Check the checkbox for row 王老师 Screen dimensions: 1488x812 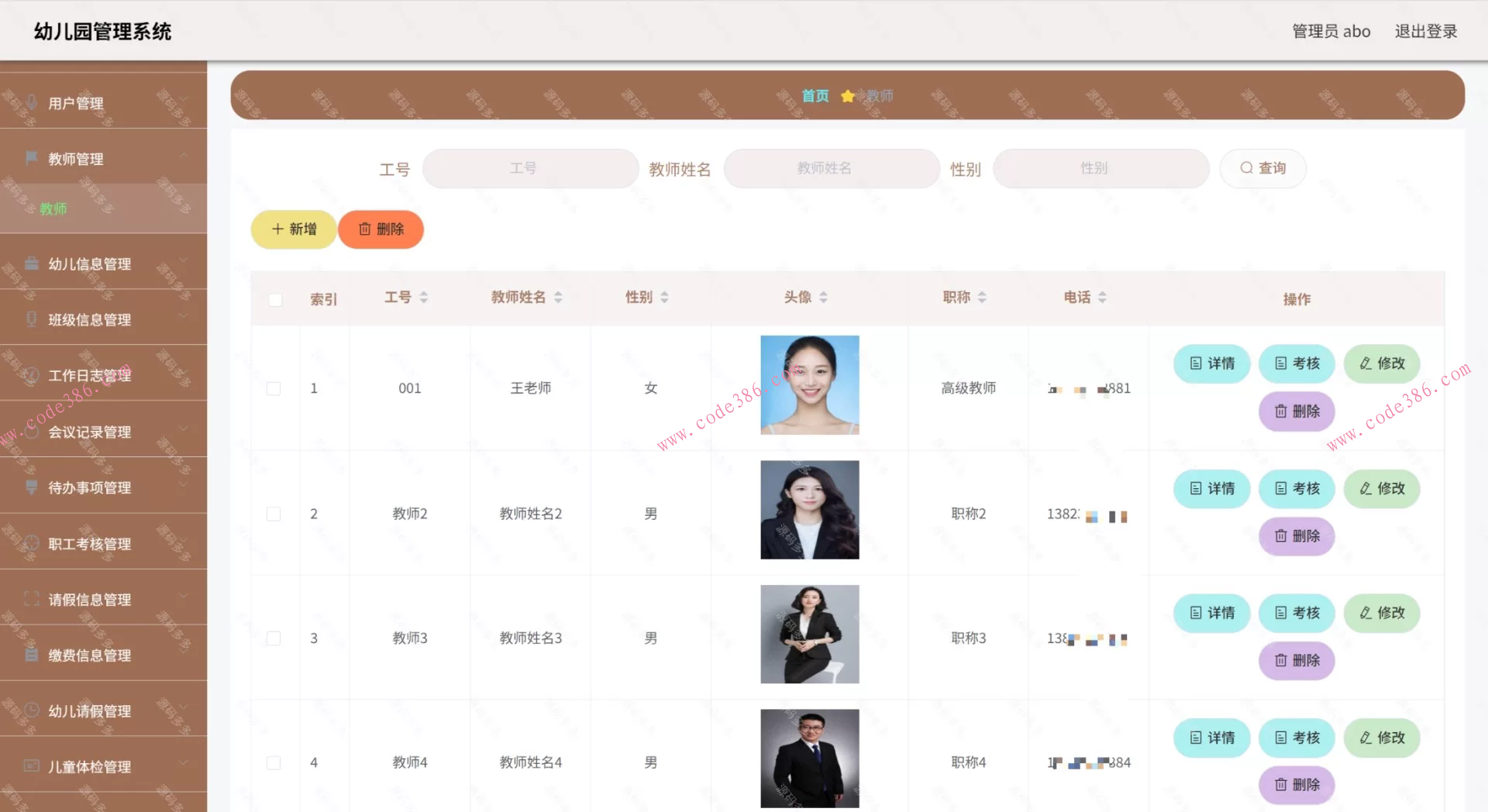tap(274, 388)
